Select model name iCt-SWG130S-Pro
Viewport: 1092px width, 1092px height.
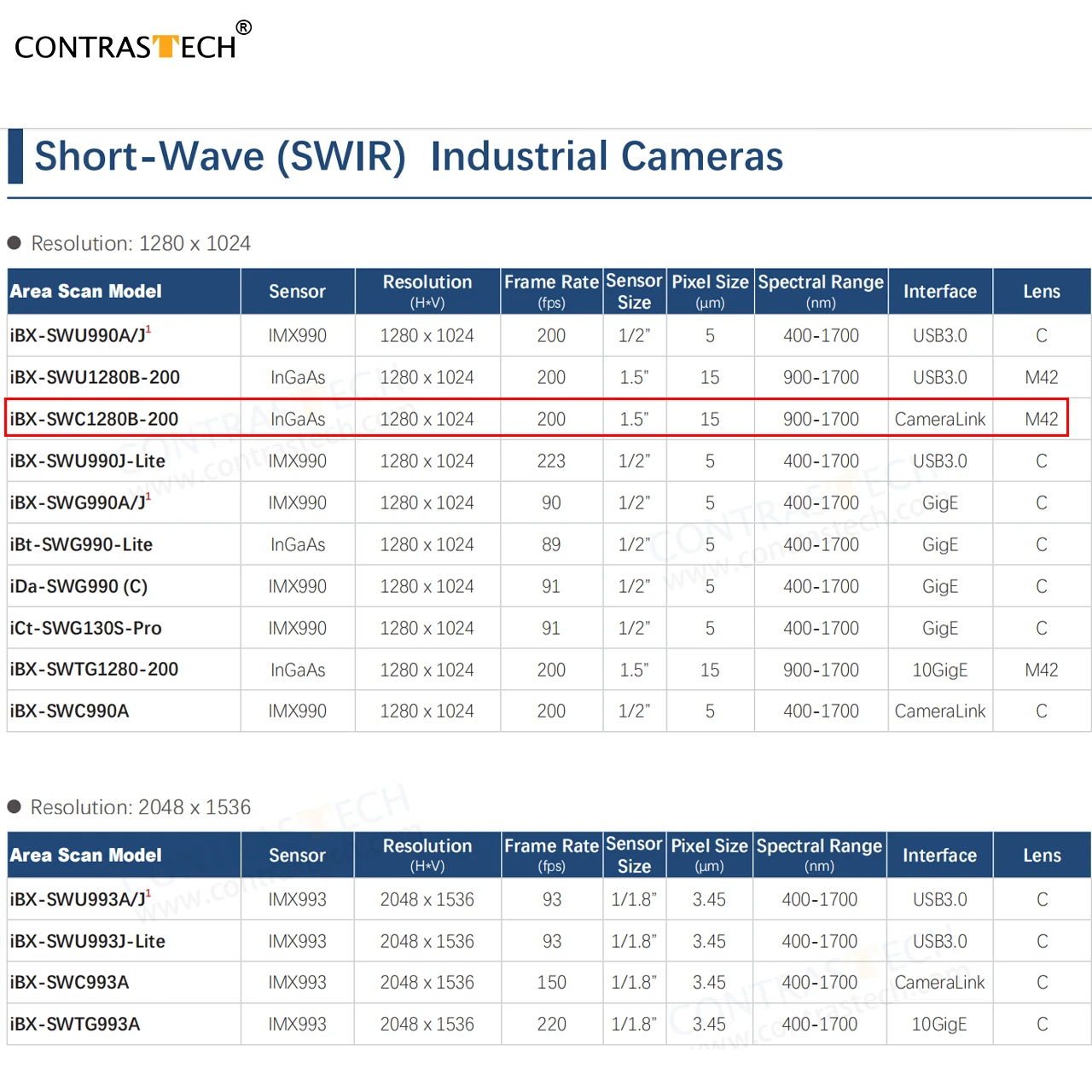point(85,628)
